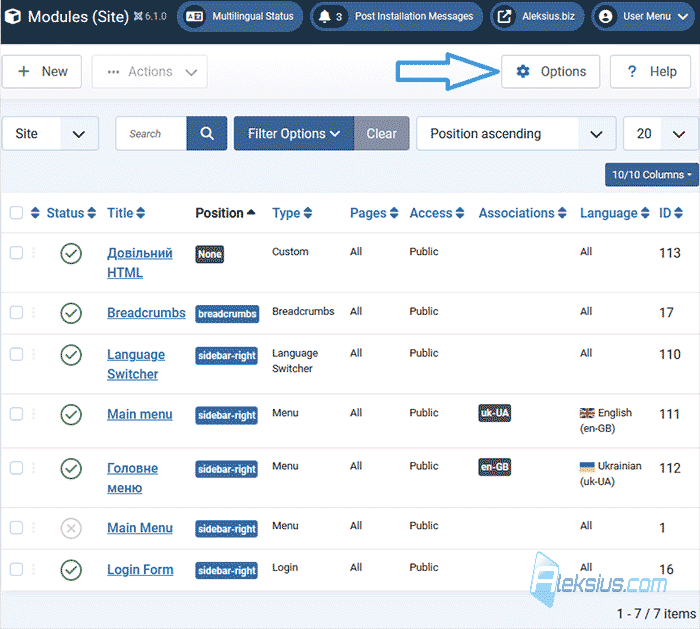Click the User Menu avatar icon
700x629 pixels.
pyautogui.click(x=605, y=17)
